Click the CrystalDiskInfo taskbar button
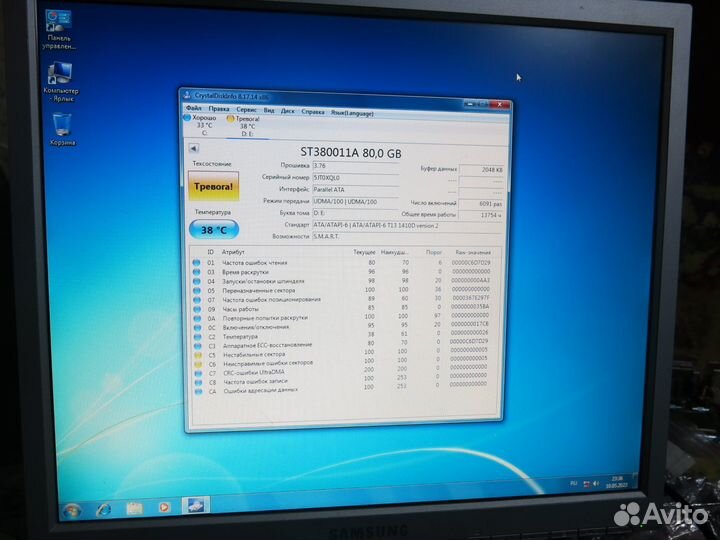The height and width of the screenshot is (540, 720). click(x=196, y=506)
